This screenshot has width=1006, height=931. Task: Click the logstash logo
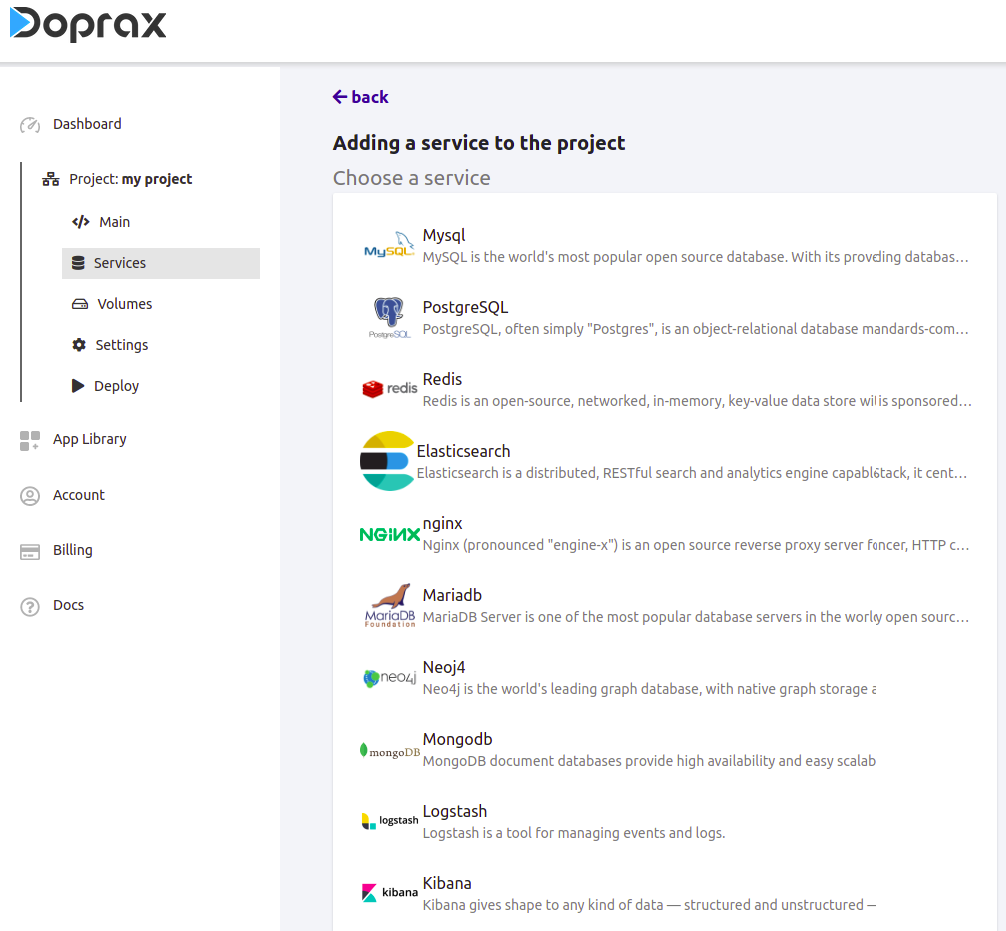pos(389,821)
